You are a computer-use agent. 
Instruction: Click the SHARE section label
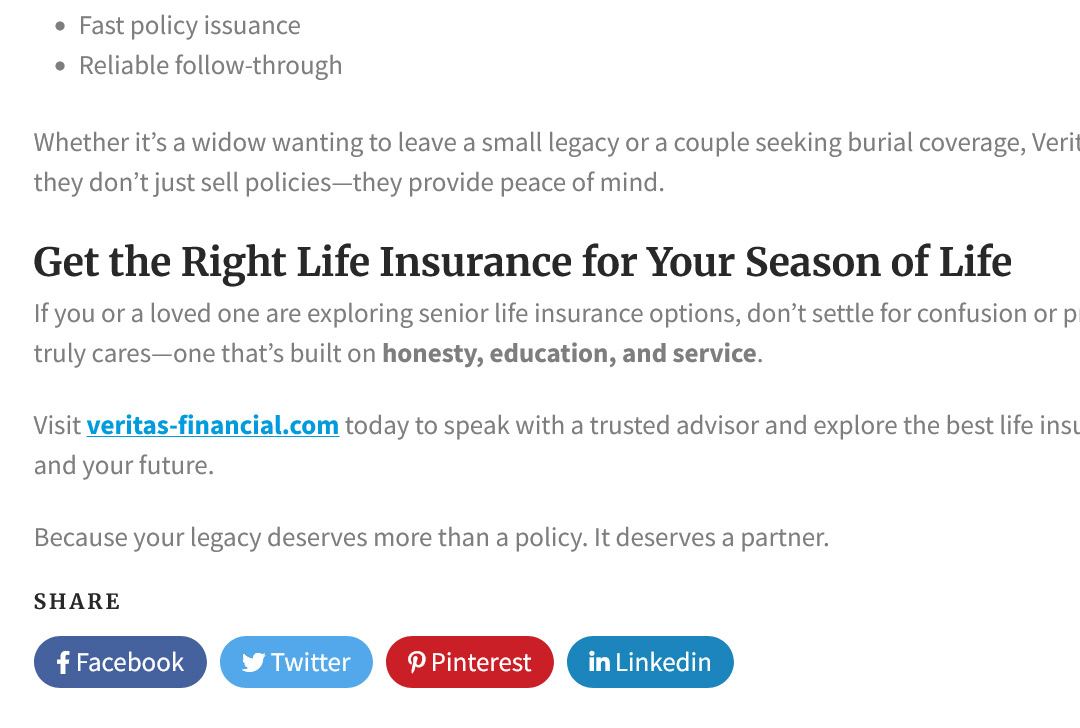click(77, 602)
